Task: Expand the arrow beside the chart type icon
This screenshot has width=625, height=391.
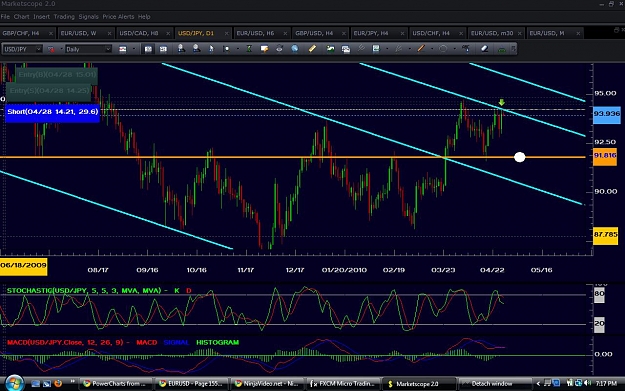Action: click(134, 49)
